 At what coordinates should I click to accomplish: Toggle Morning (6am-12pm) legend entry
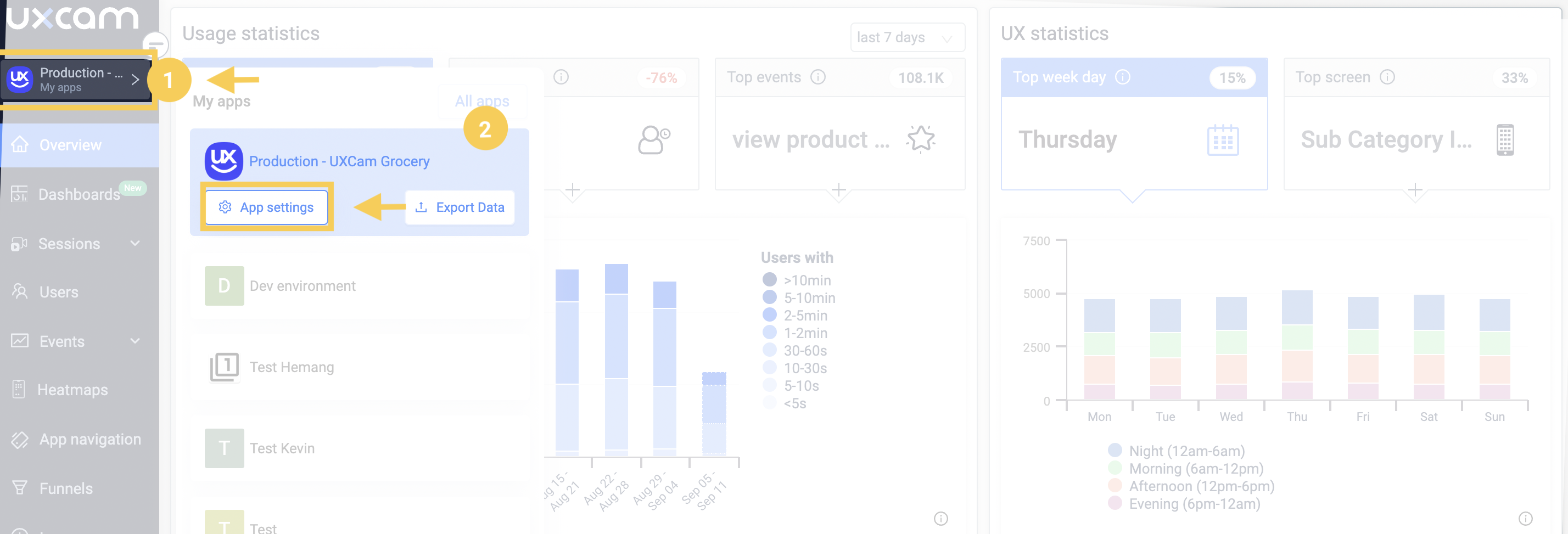point(1186,468)
